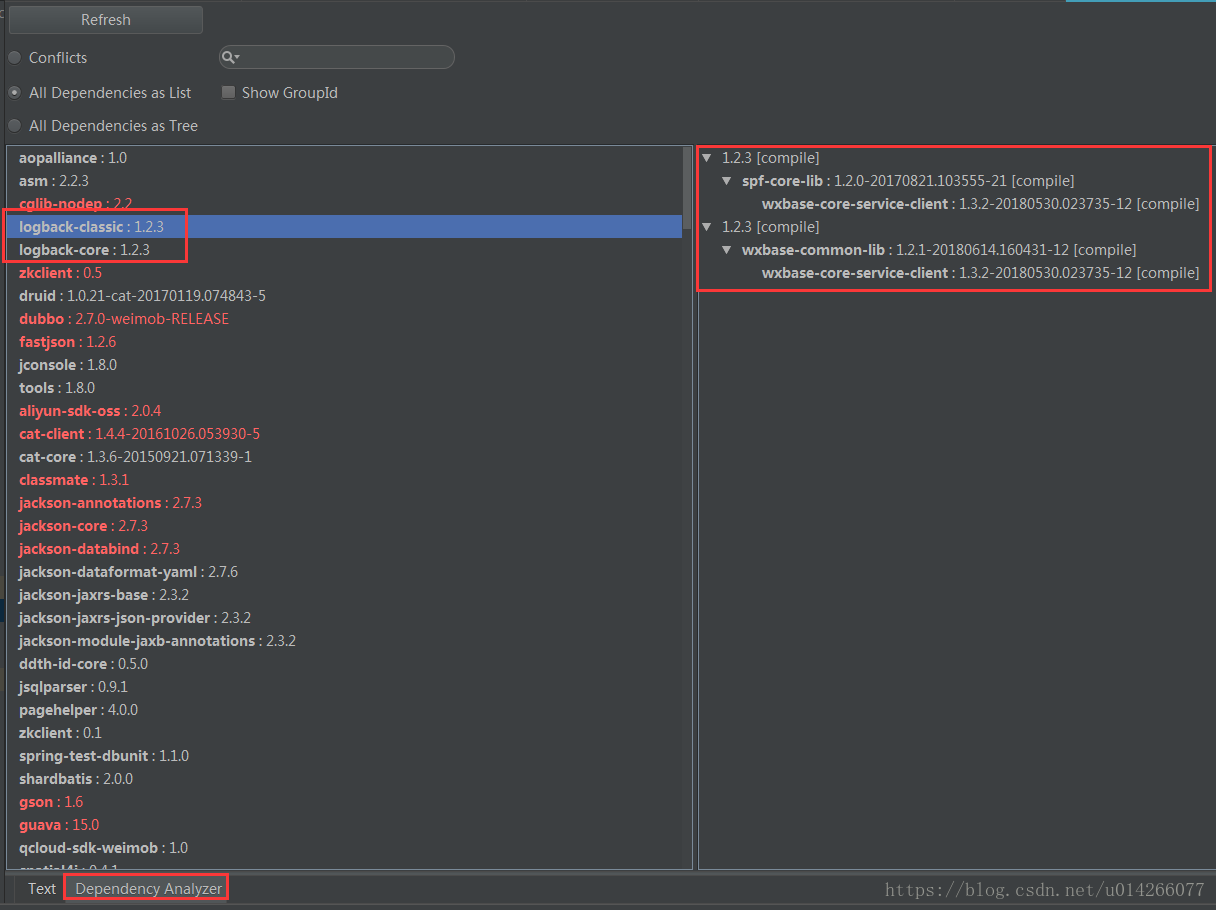This screenshot has width=1216, height=910.
Task: Select ddth-id-core : 0.5.0 entry
Action: click(83, 664)
